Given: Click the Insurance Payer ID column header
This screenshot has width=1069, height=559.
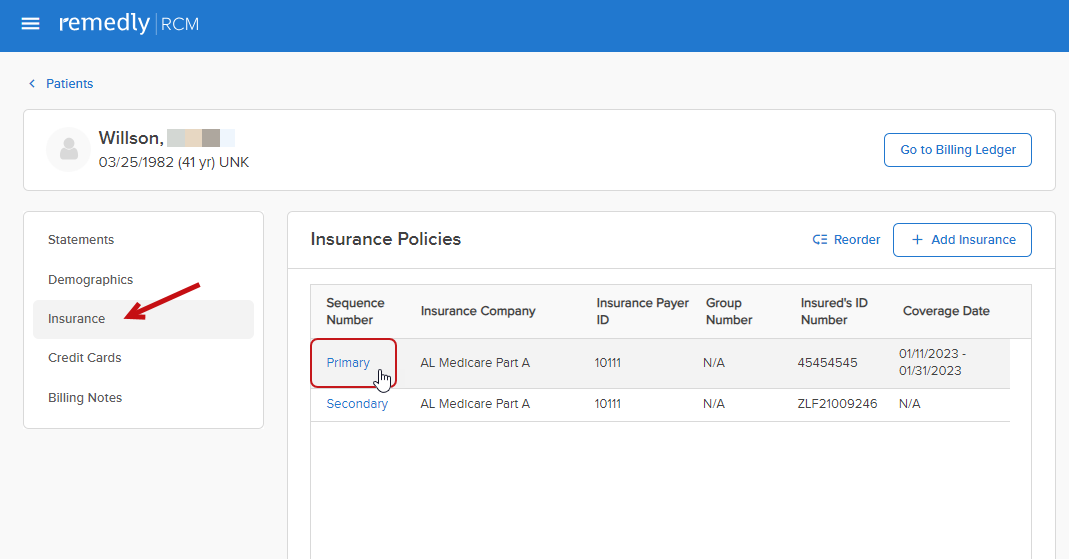Looking at the screenshot, I should 642,312.
